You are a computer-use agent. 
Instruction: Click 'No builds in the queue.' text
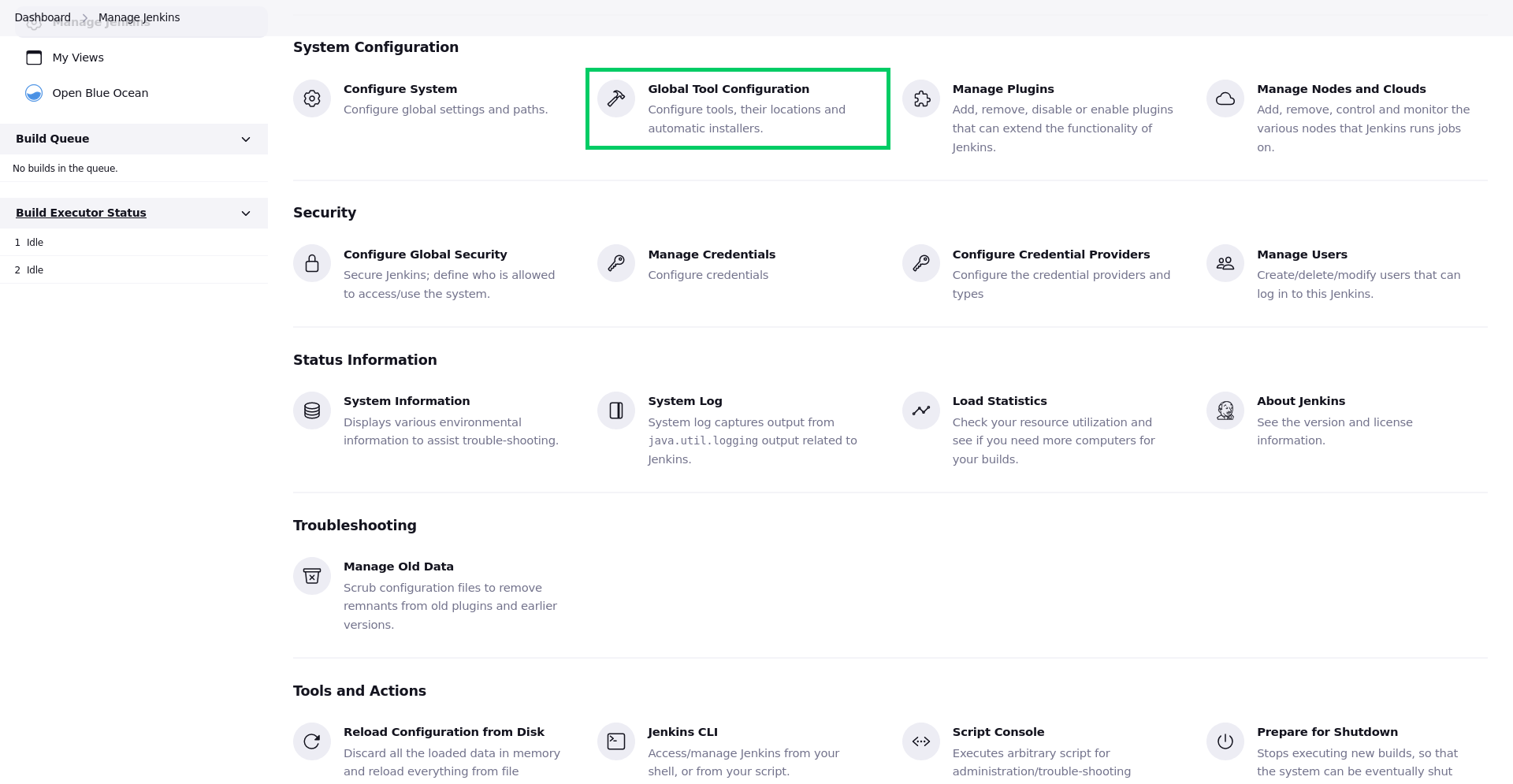65,169
